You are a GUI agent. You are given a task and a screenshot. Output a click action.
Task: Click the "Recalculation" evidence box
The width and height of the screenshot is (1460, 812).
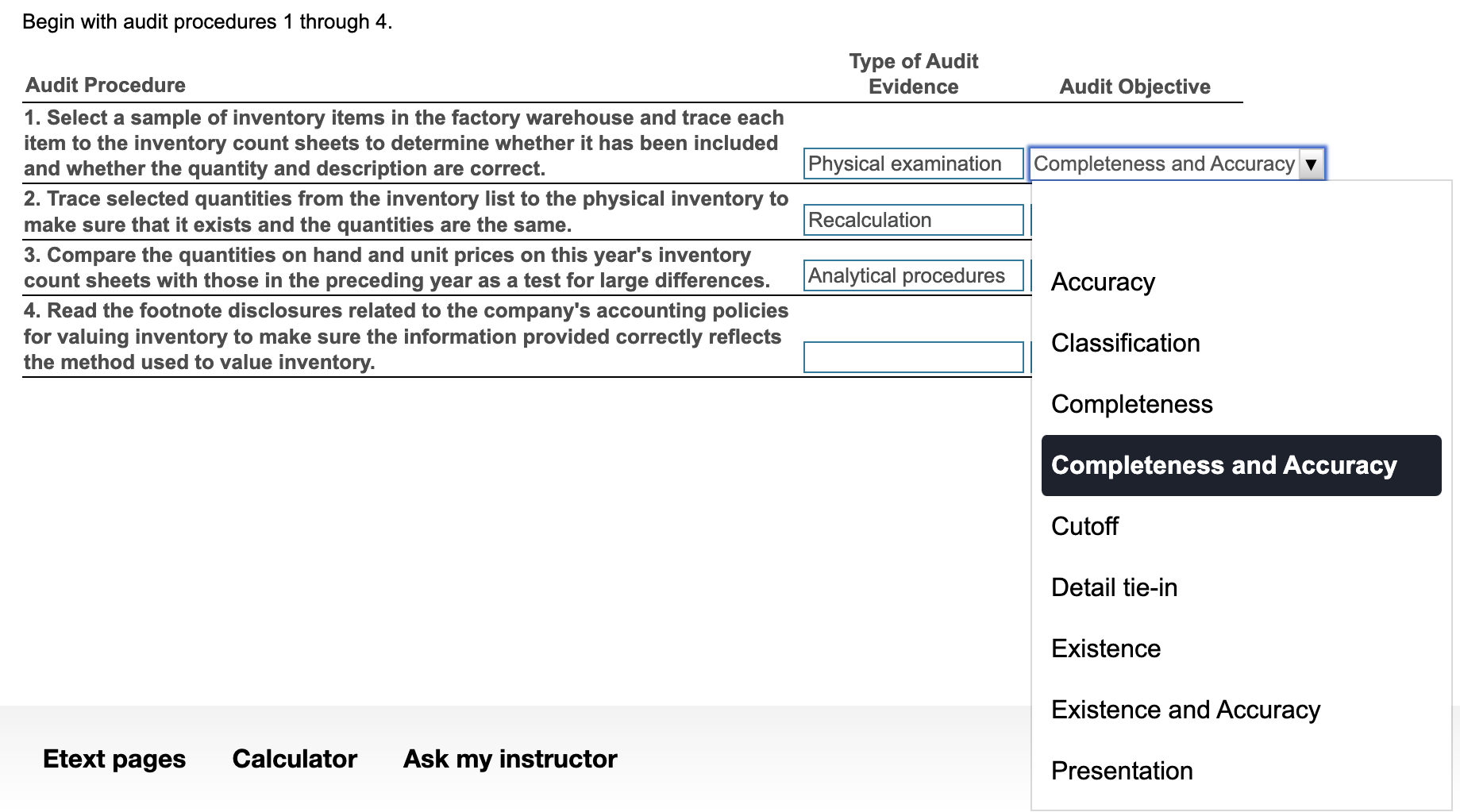(x=913, y=220)
